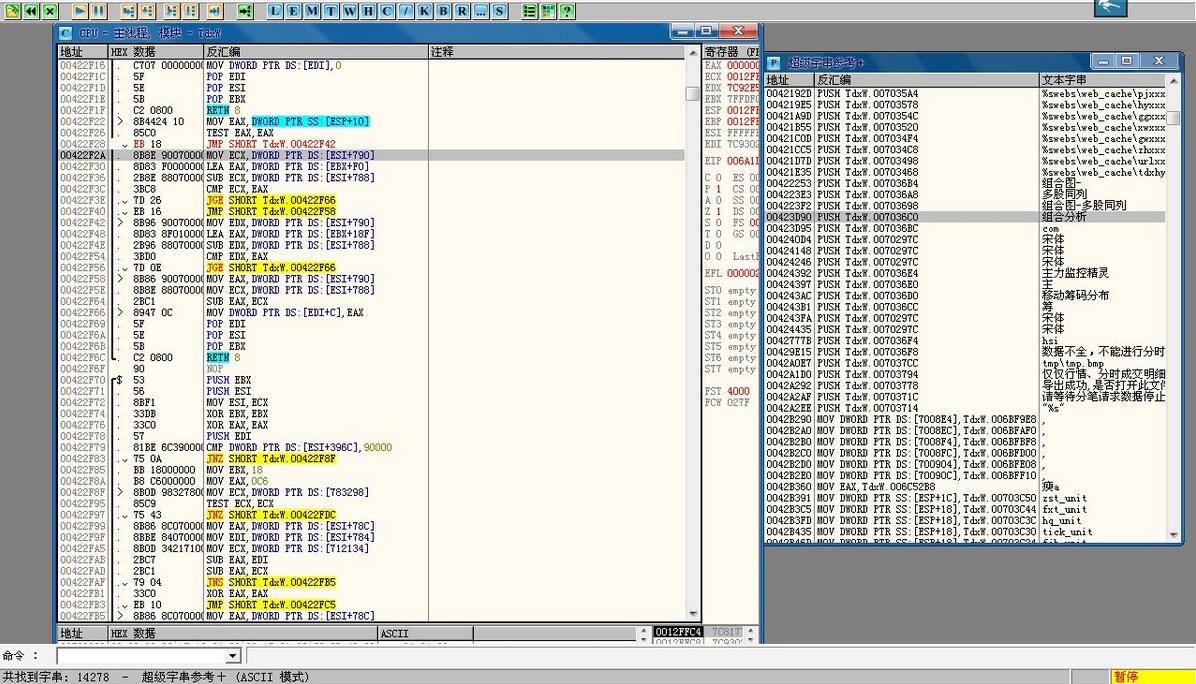Screen dimensions: 1196x684
Task: Click inside the 命令 command input field
Action: coord(140,656)
